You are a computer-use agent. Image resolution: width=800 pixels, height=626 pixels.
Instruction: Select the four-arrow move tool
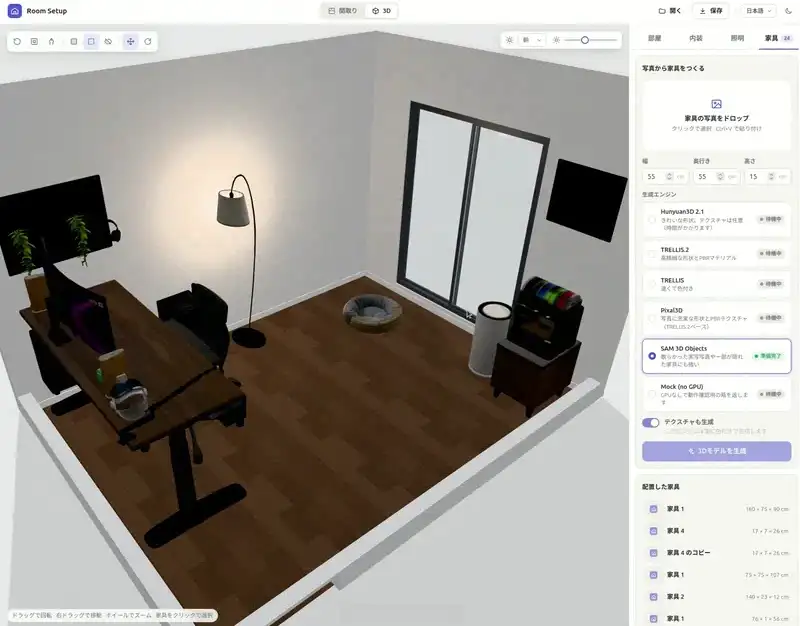click(x=131, y=41)
